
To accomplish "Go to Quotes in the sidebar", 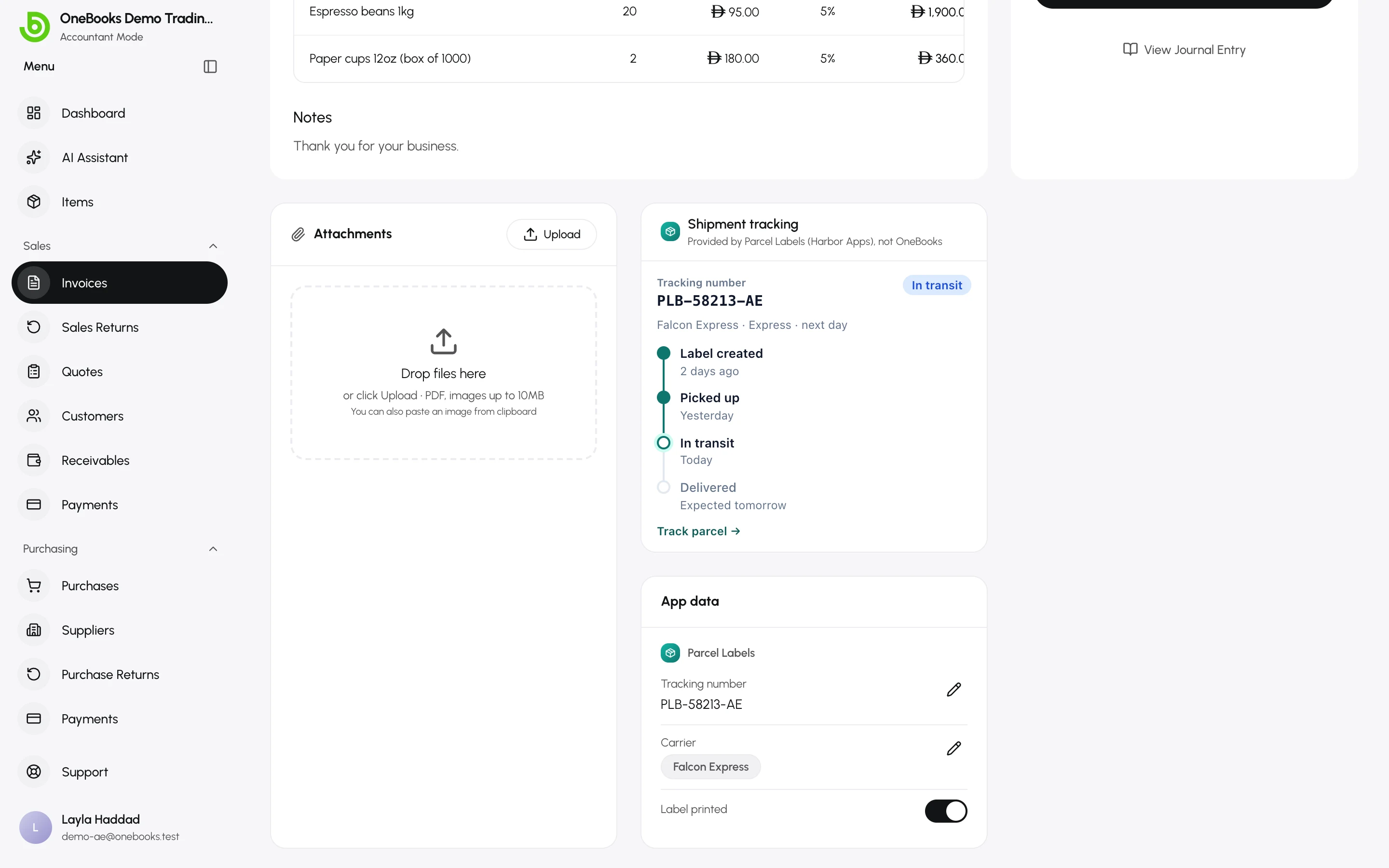I will point(120,371).
